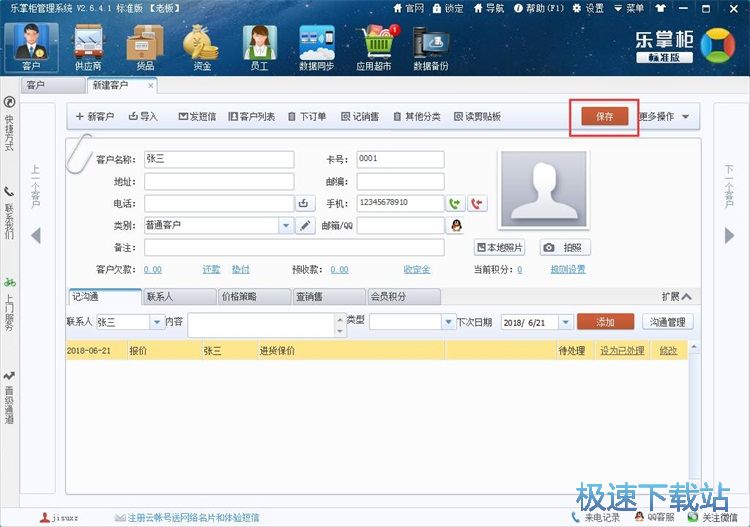This screenshot has height=527, width=750.
Task: Open the 类型 type dropdown
Action: [x=448, y=322]
